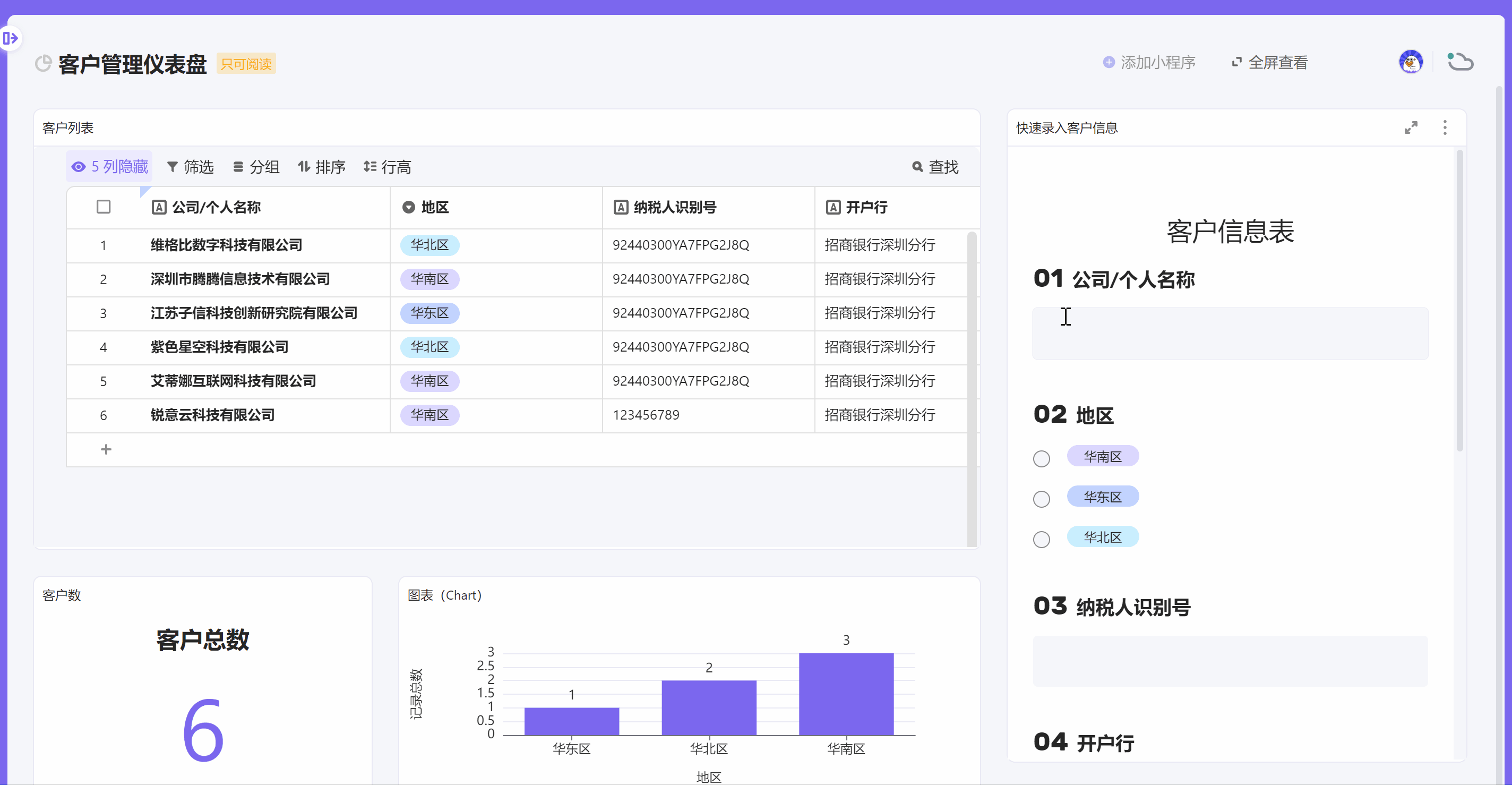Add a new row with plus button
Viewport: 1512px width, 785px height.
tap(106, 449)
